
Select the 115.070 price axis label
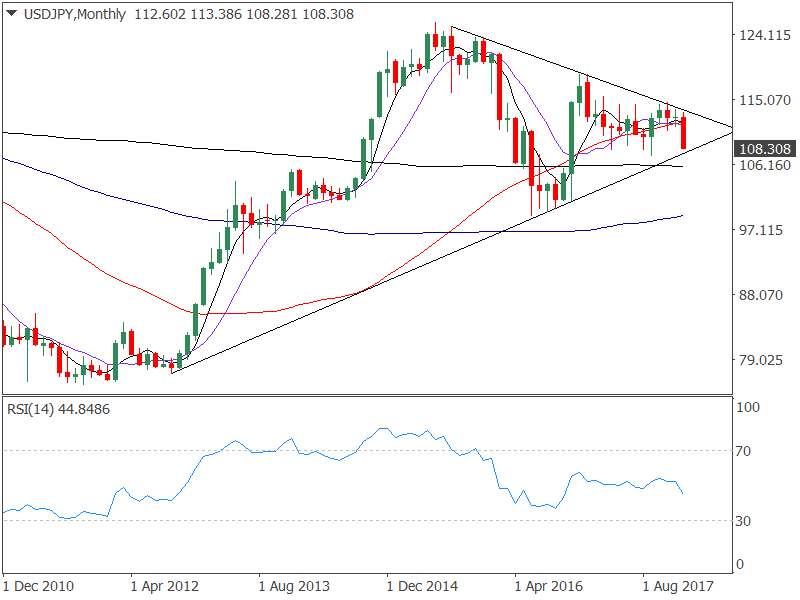point(765,100)
